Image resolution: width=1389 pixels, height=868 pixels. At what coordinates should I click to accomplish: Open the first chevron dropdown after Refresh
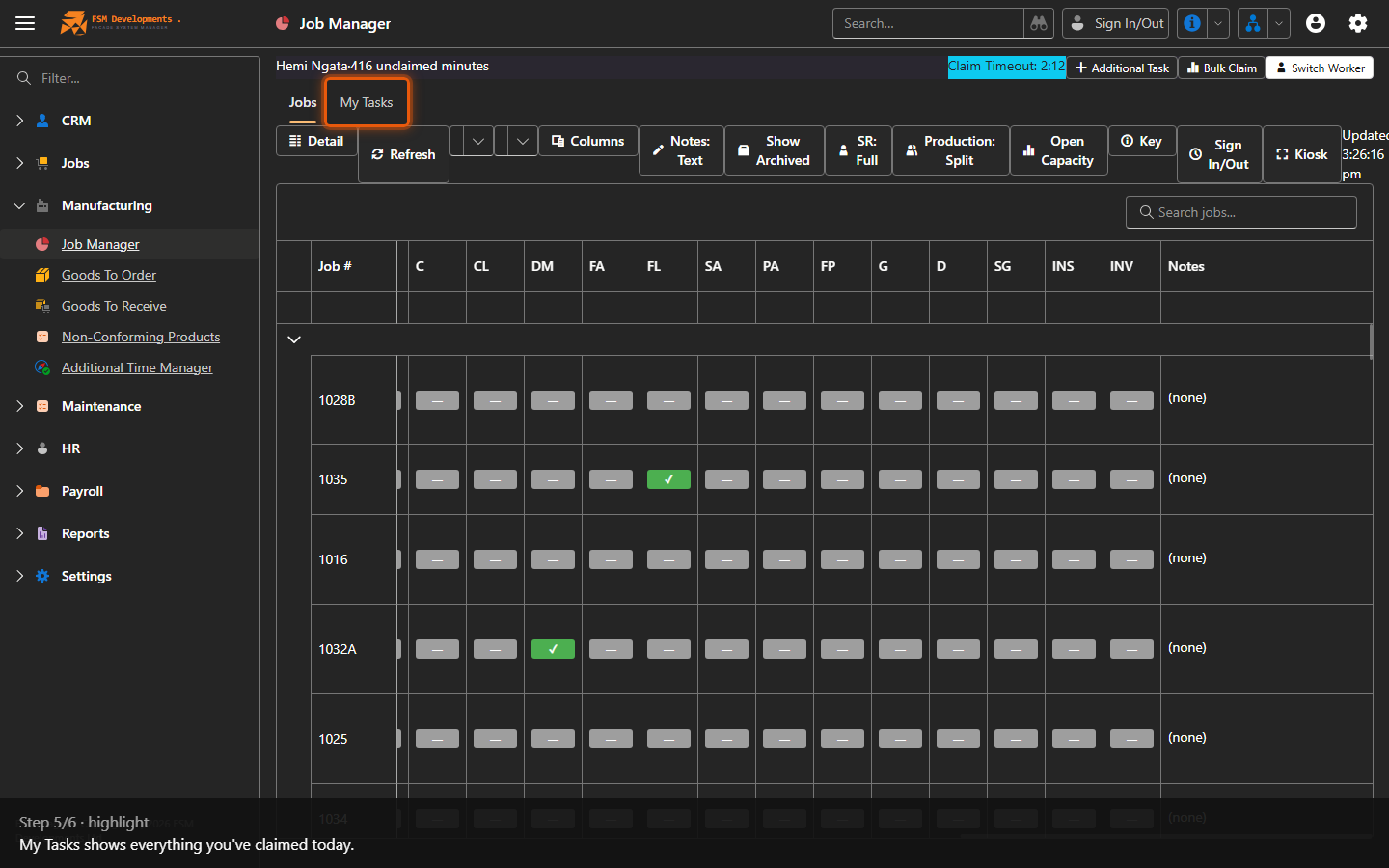[478, 141]
